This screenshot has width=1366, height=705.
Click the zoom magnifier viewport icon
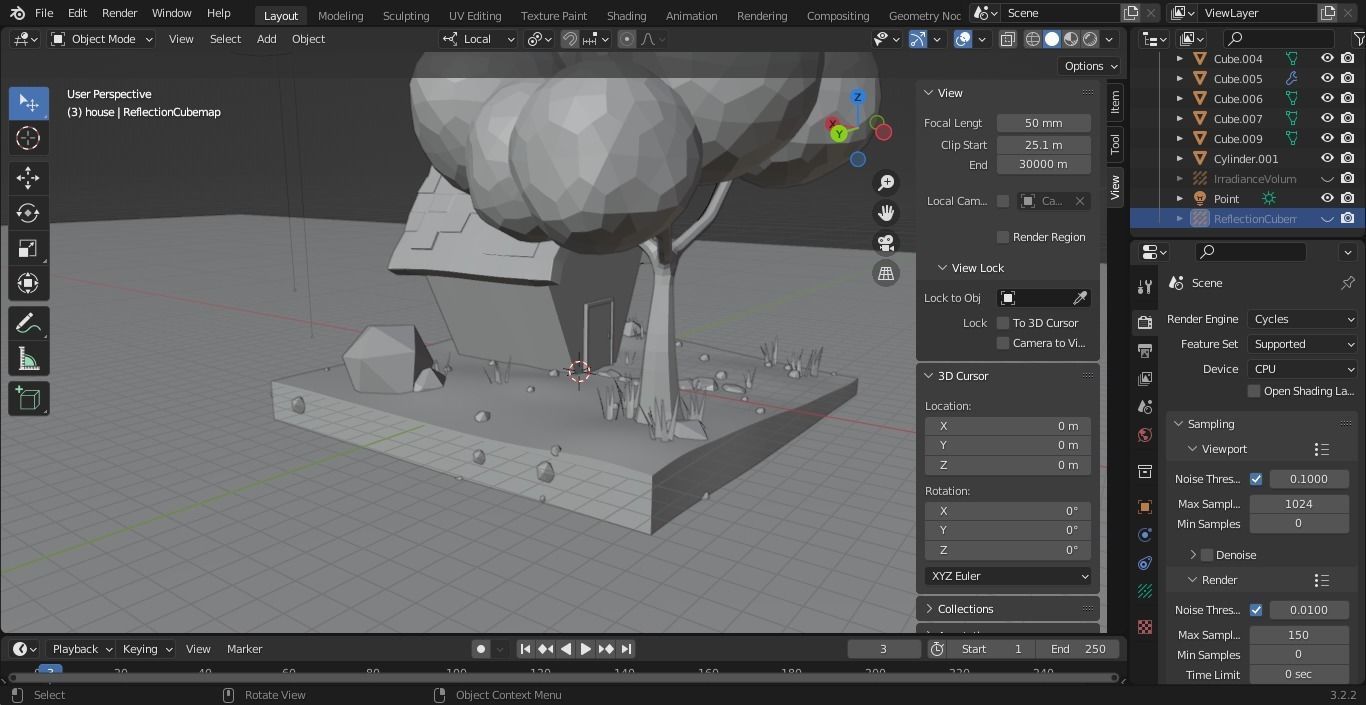click(x=886, y=182)
